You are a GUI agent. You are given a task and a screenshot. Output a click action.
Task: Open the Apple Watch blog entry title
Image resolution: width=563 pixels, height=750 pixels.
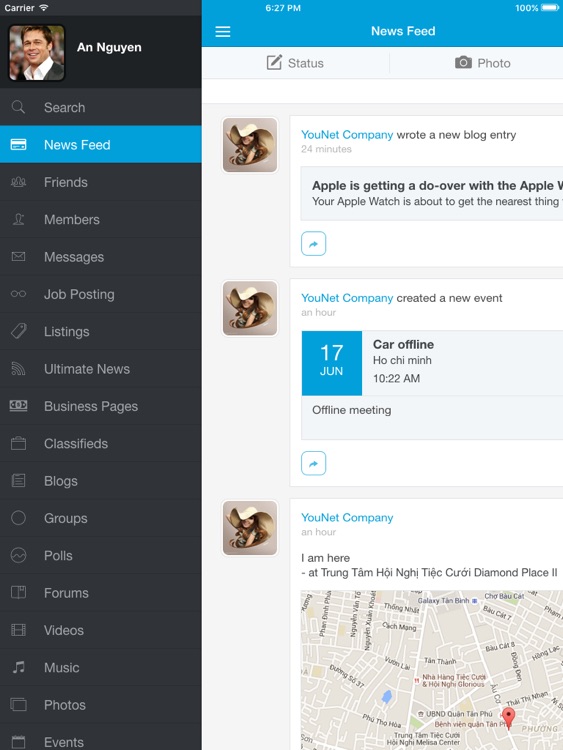coord(437,186)
